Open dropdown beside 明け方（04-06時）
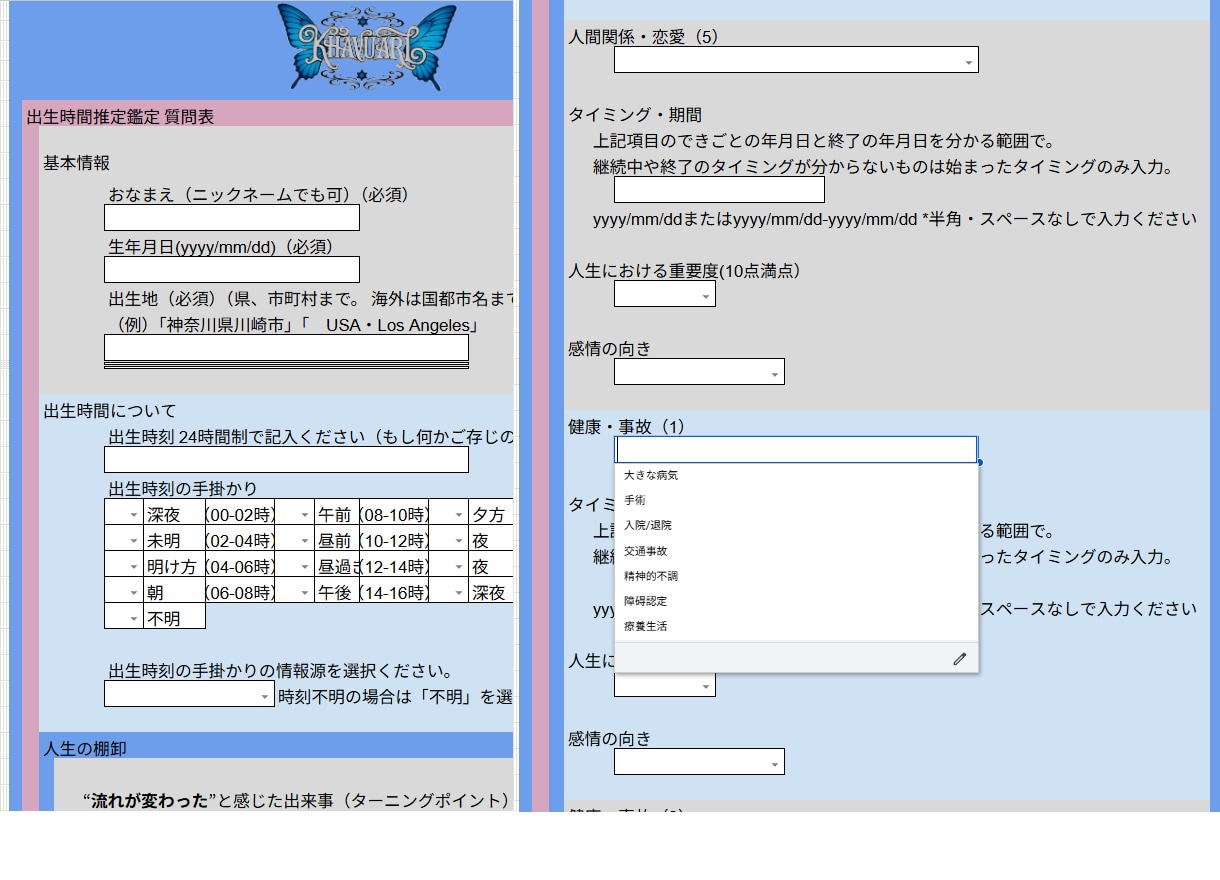1220x880 pixels. pyautogui.click(x=124, y=566)
